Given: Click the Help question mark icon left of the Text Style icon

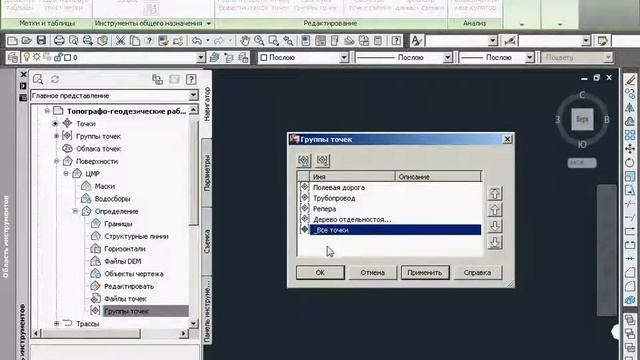Looking at the screenshot, I should coord(396,40).
